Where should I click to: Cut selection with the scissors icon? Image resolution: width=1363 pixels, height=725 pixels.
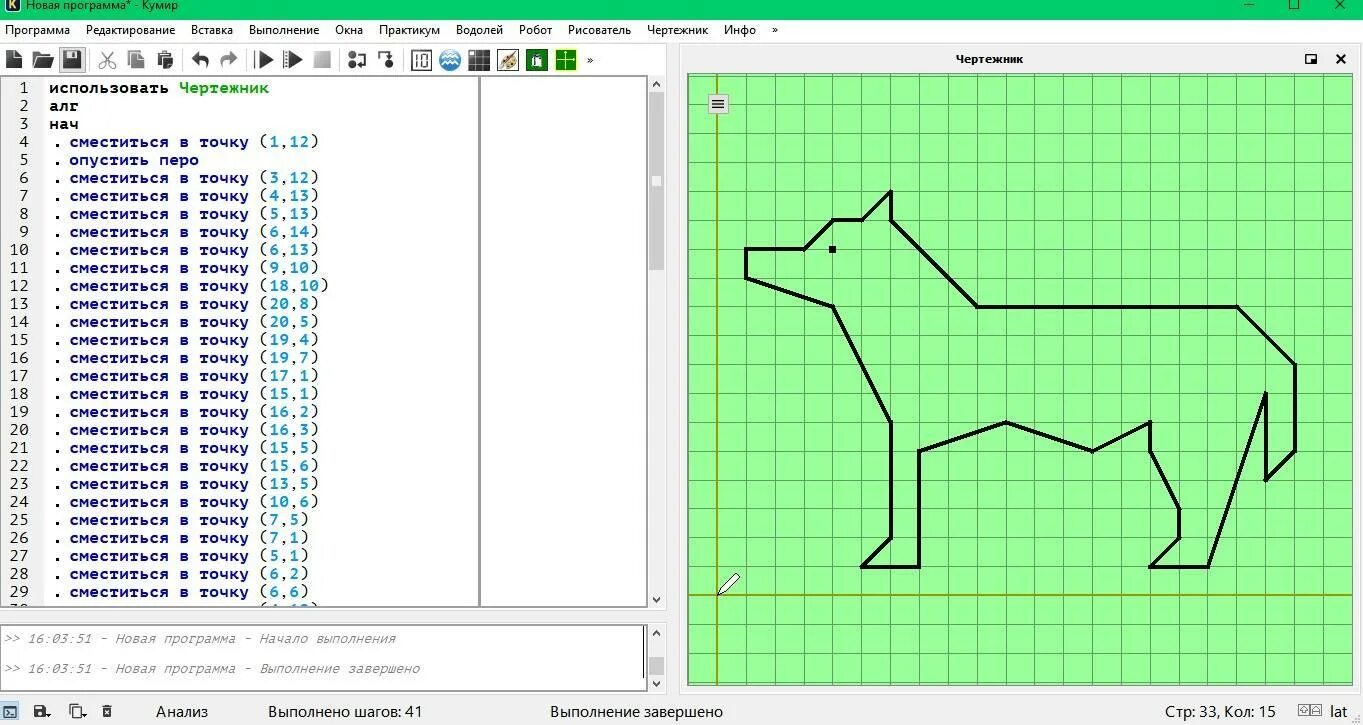tap(107, 60)
